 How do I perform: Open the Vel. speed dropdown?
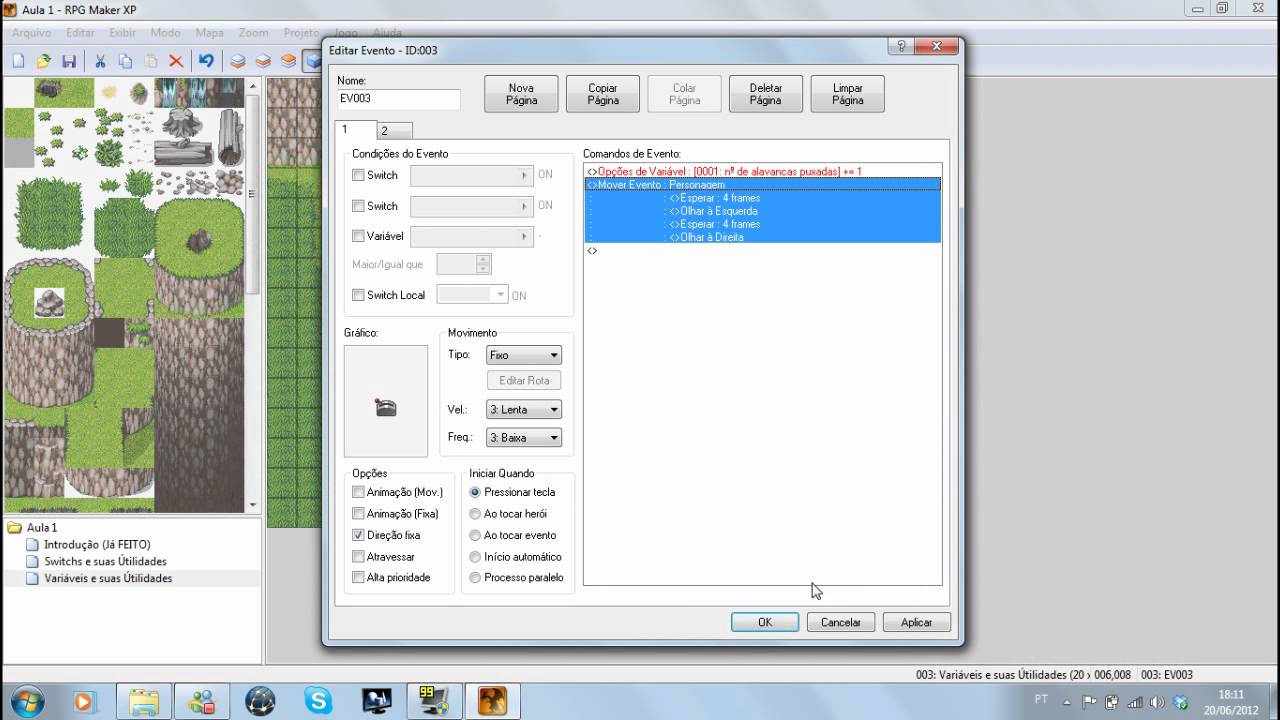[524, 409]
